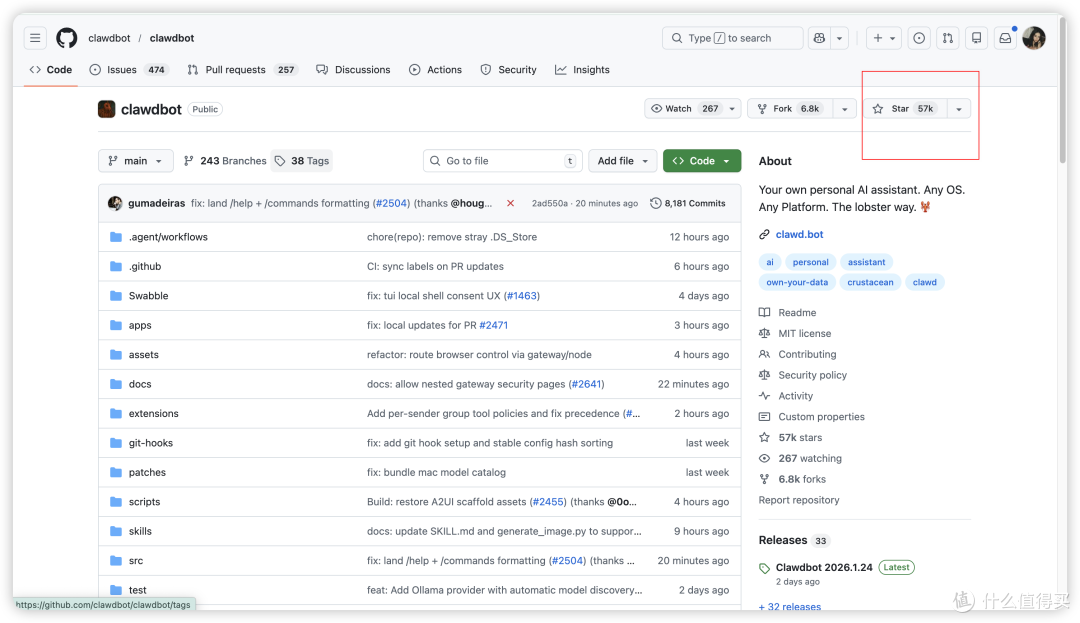Open the Pull requests tab
The width and height of the screenshot is (1080, 623).
(242, 70)
